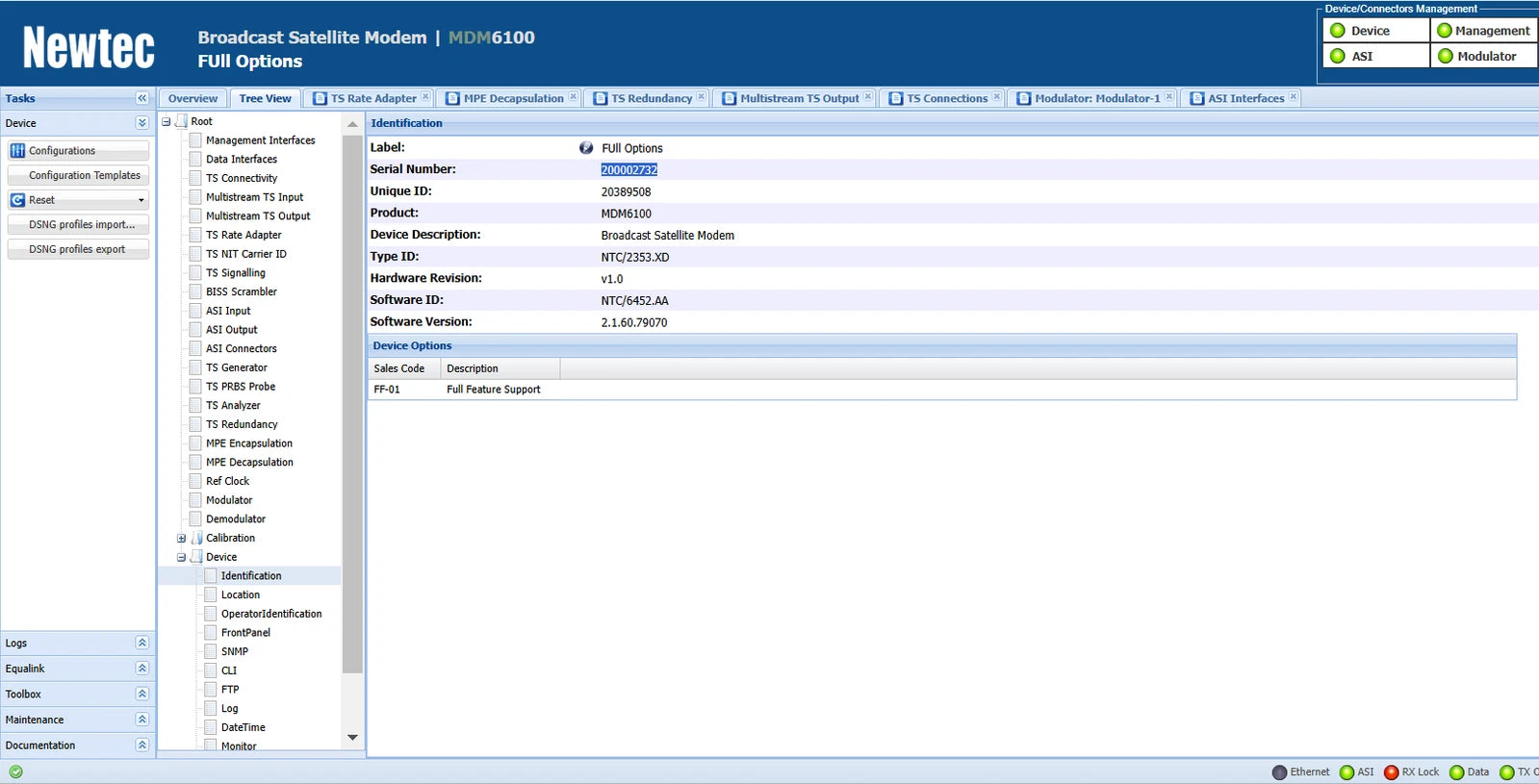Click the Identification page icon in the tree
1539x784 pixels.
(x=211, y=575)
